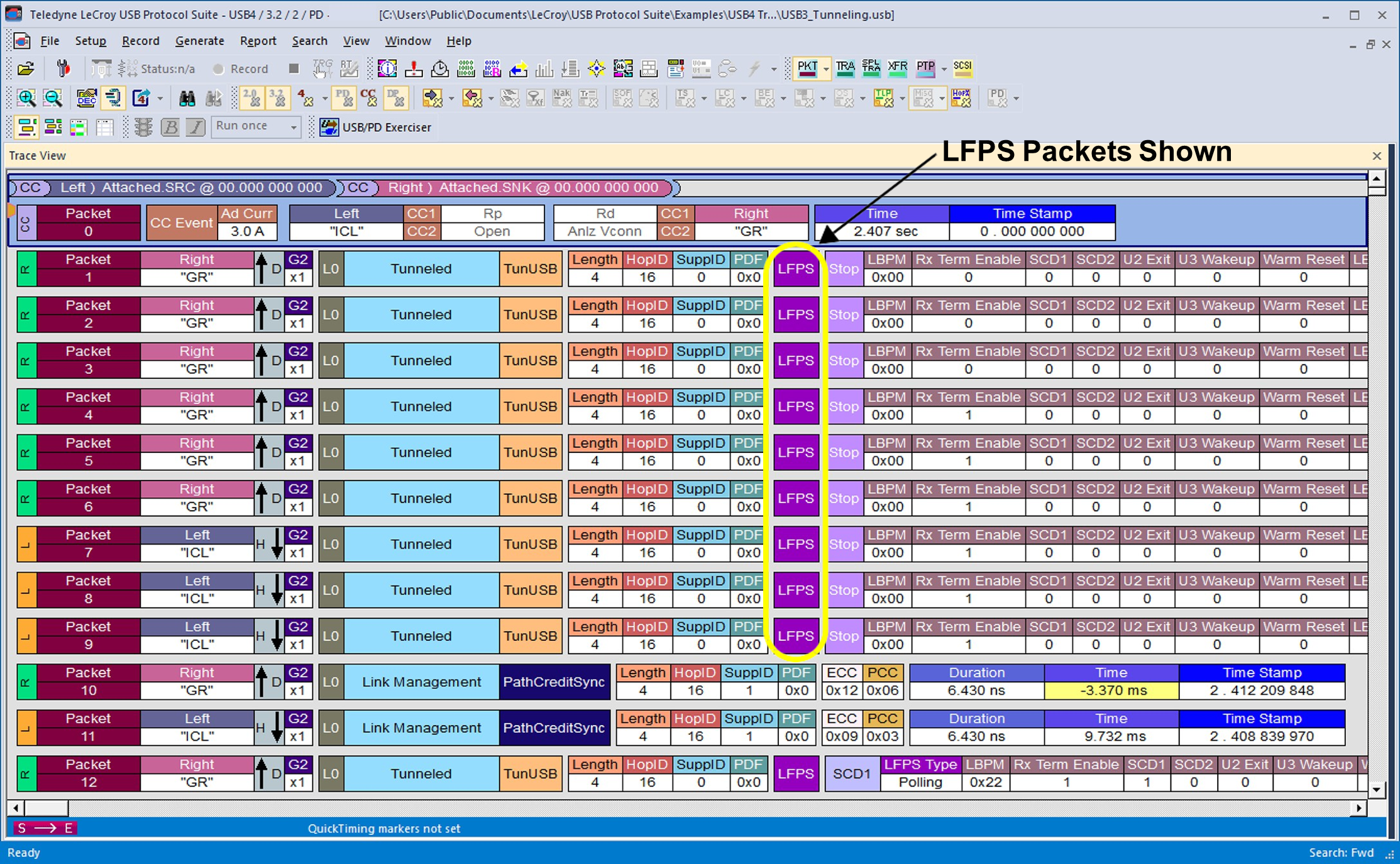This screenshot has width=1400, height=864.
Task: Click the Zoom Out magnifier icon
Action: (53, 98)
